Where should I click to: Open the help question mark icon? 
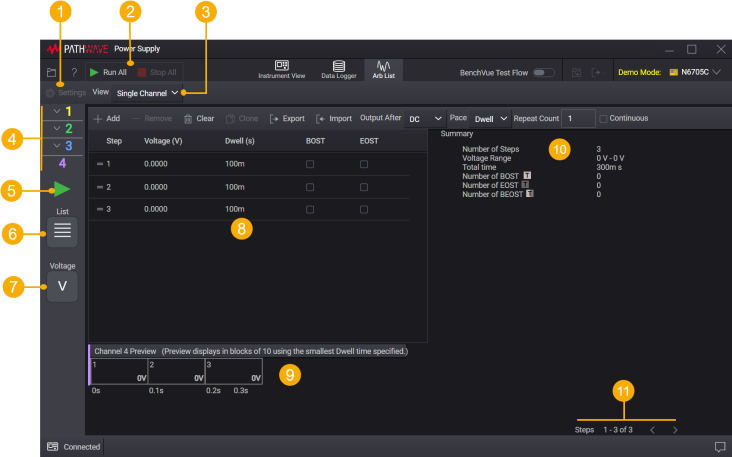73,72
